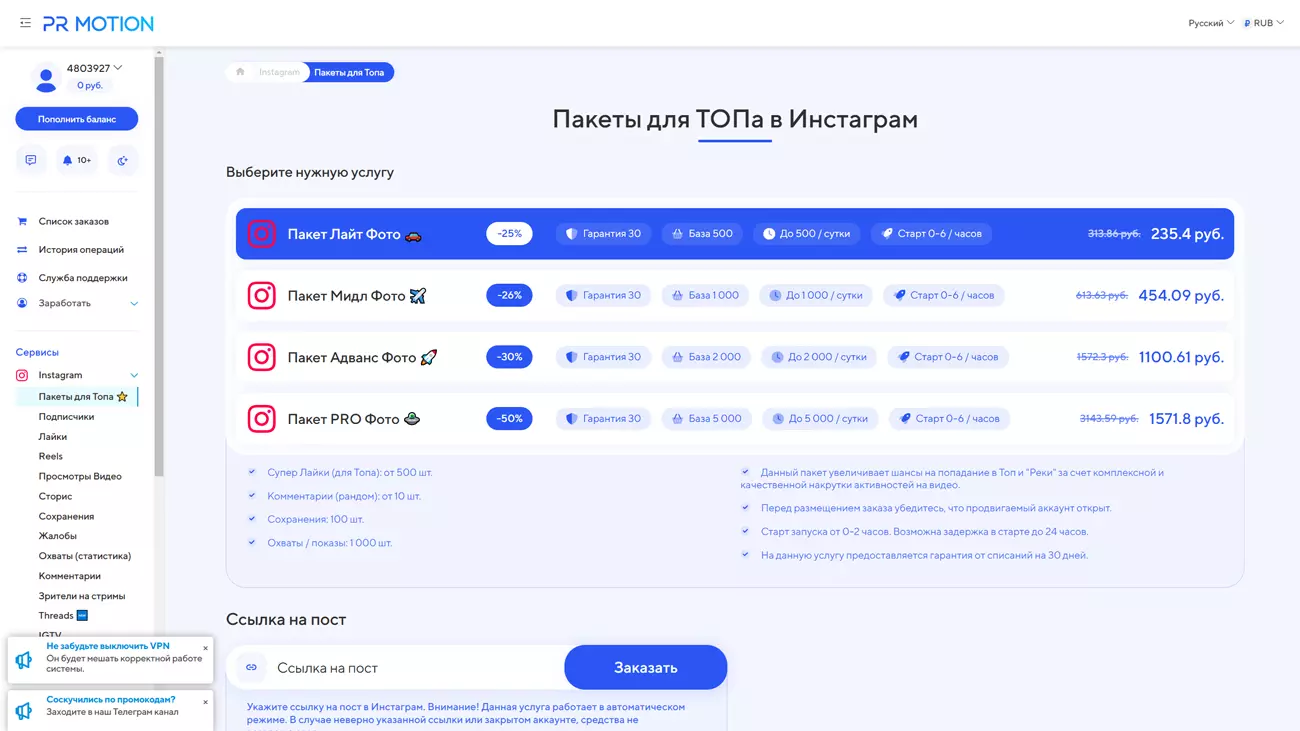Screen dimensions: 1300x731
Task: Select the Пакет PRO Фото package
Action: coord(343,419)
